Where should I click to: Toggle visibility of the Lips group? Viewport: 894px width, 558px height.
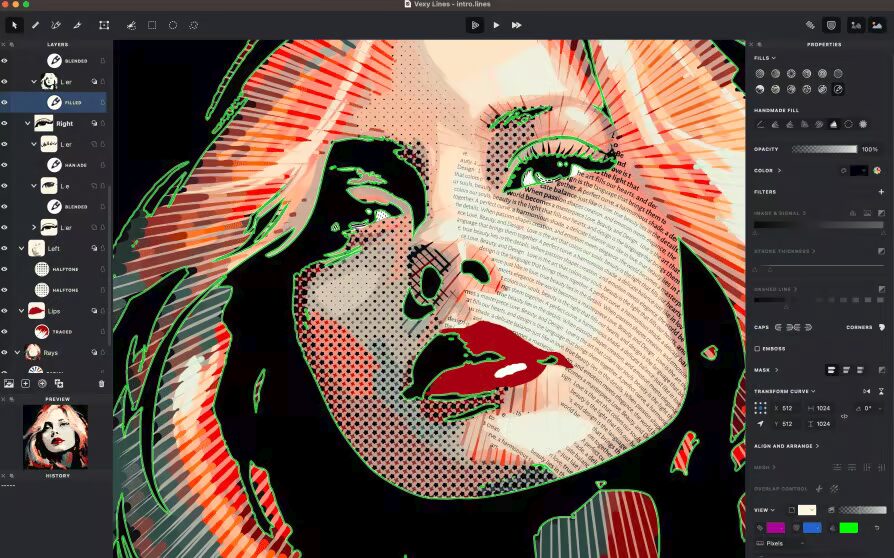(5, 311)
